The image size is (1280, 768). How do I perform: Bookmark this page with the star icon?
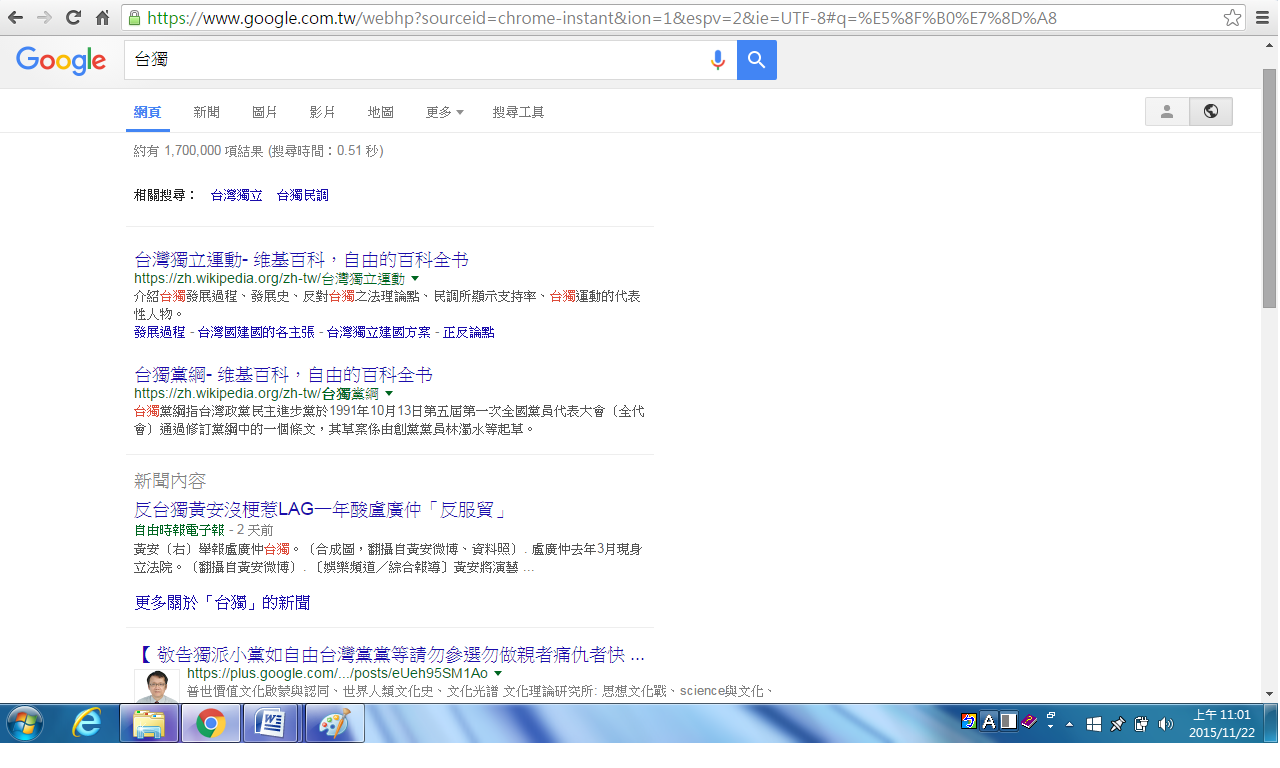(x=1233, y=18)
